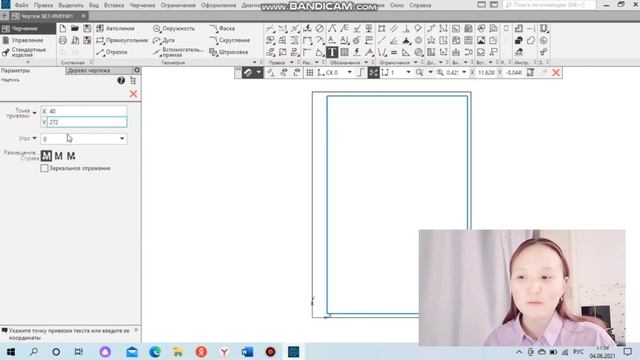Open Microsoft Edge from taskbar
This screenshot has width=640, height=360.
pos(155,352)
